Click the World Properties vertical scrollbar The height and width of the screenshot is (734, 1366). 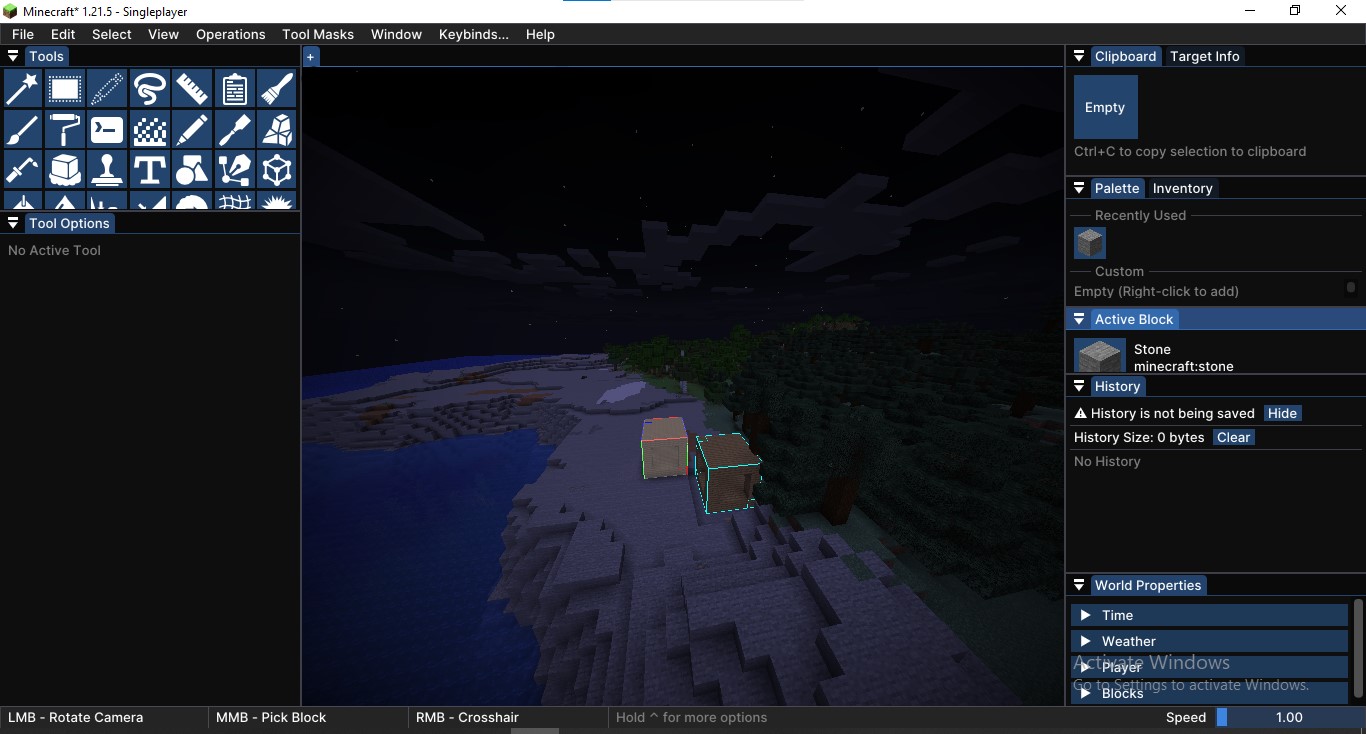click(1358, 648)
